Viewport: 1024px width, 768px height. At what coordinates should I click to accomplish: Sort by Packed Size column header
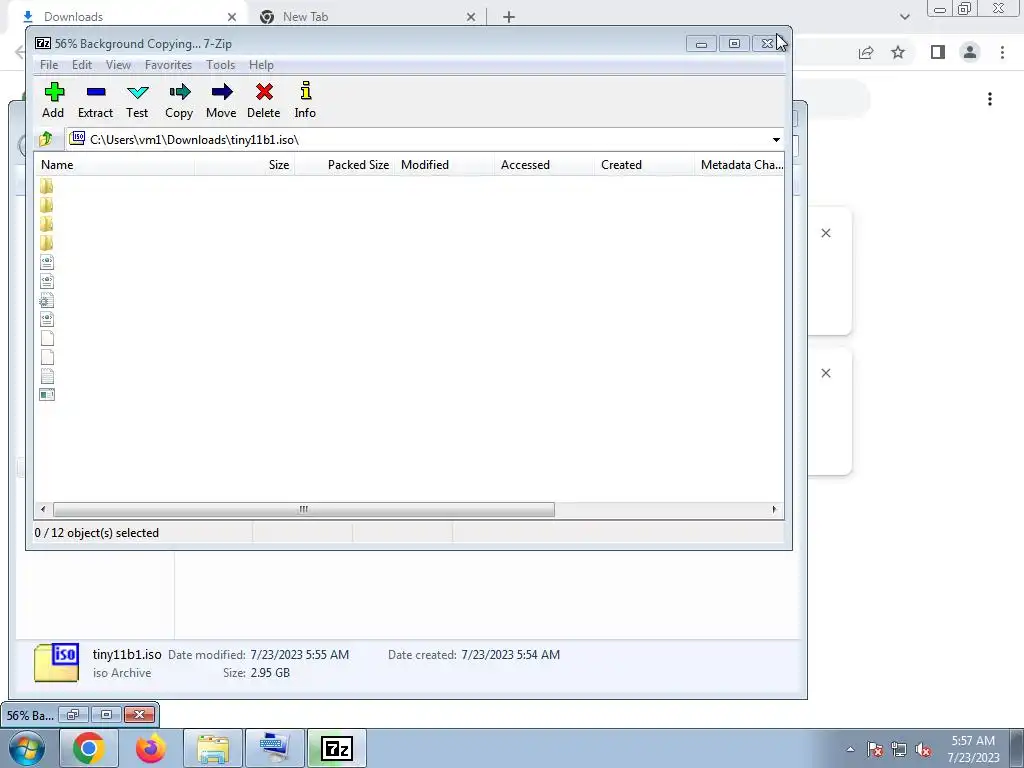click(x=345, y=165)
